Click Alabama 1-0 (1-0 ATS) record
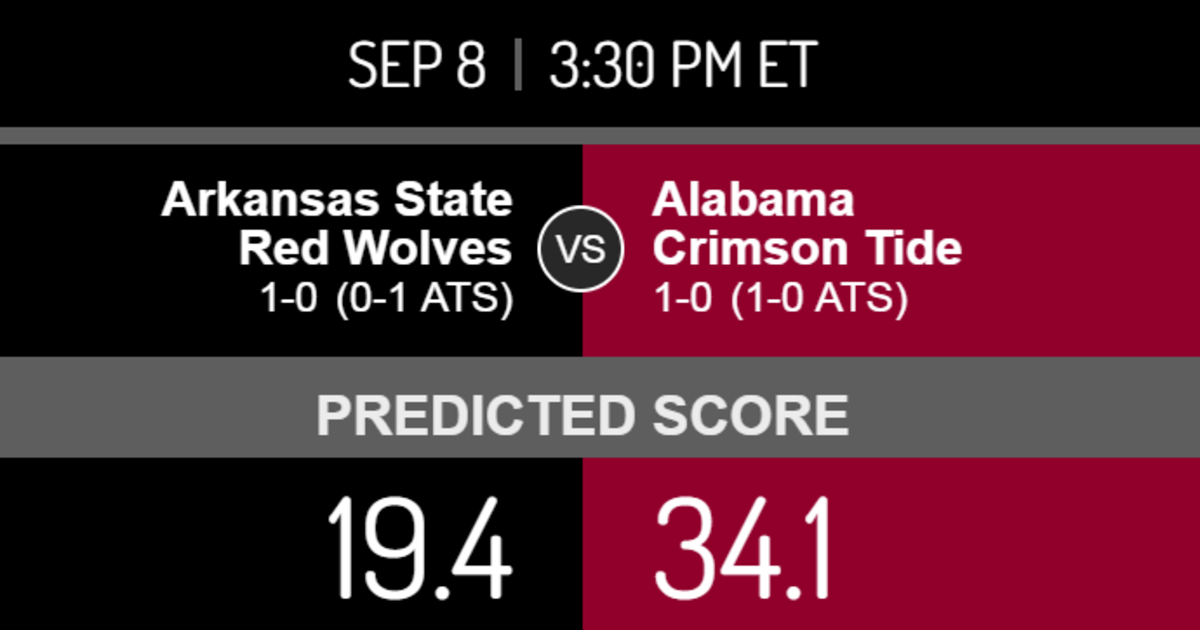Image resolution: width=1200 pixels, height=630 pixels. click(781, 299)
